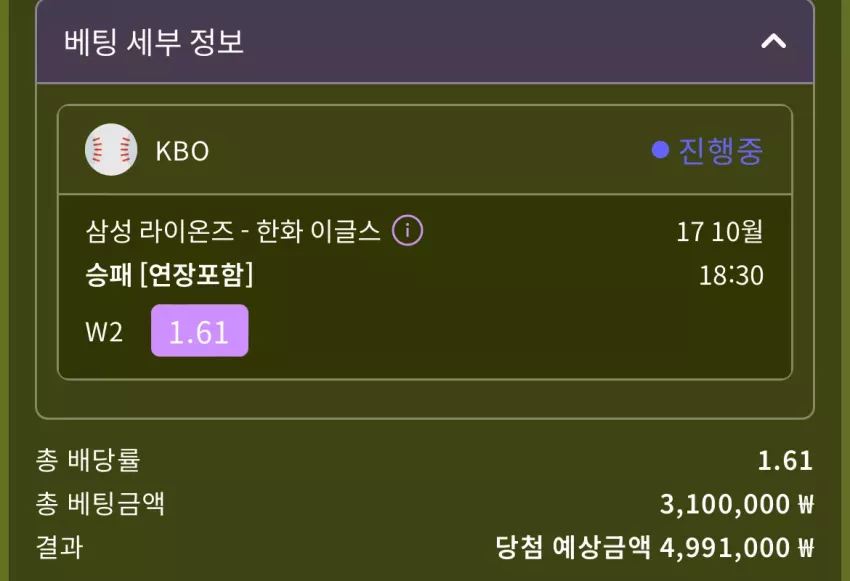Viewport: 850px width, 581px height.
Task: Open the match info circle icon
Action: pyautogui.click(x=407, y=230)
